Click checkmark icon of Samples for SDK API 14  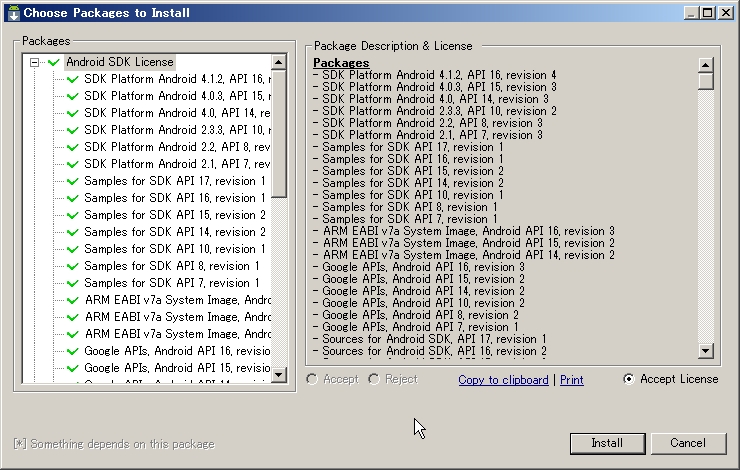pyautogui.click(x=73, y=232)
